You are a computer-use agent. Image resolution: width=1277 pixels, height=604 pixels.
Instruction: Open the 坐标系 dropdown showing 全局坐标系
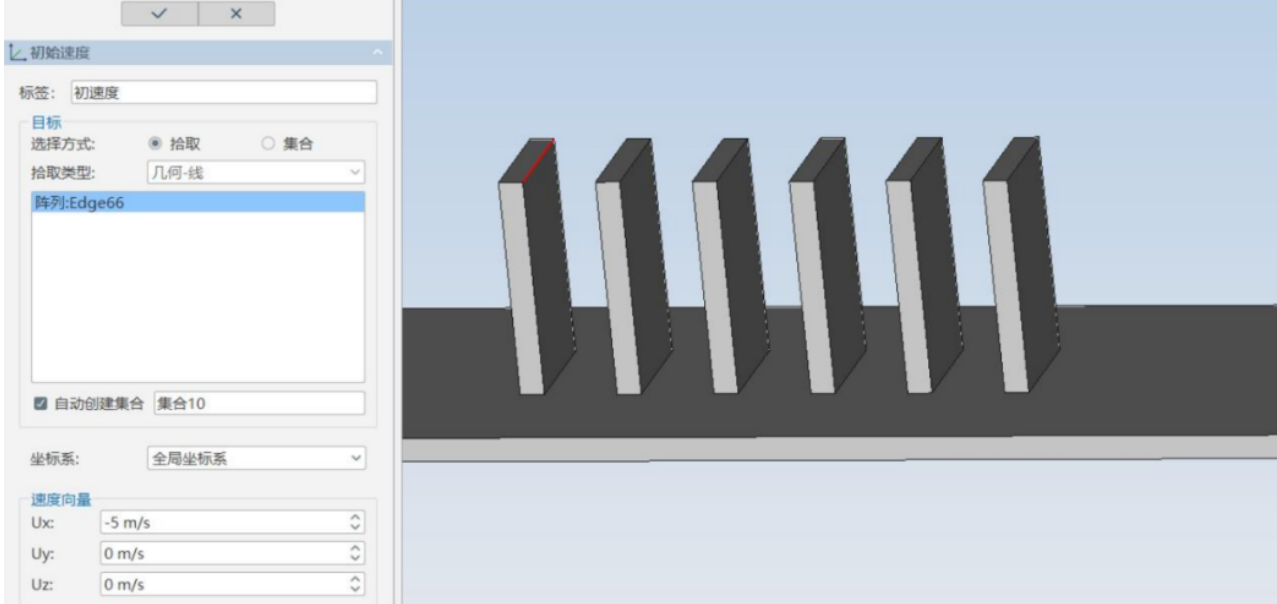click(x=255, y=458)
